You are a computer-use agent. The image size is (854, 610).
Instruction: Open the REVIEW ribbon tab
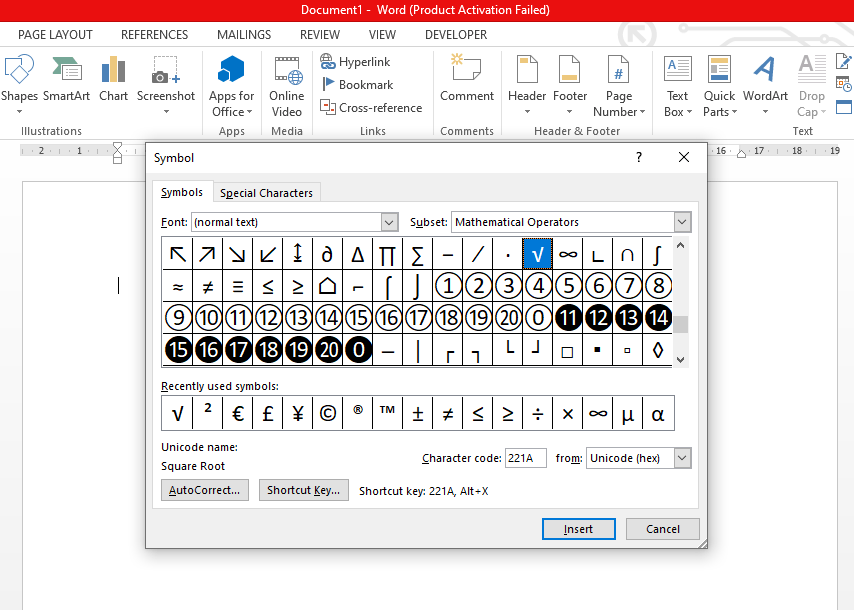(x=319, y=34)
